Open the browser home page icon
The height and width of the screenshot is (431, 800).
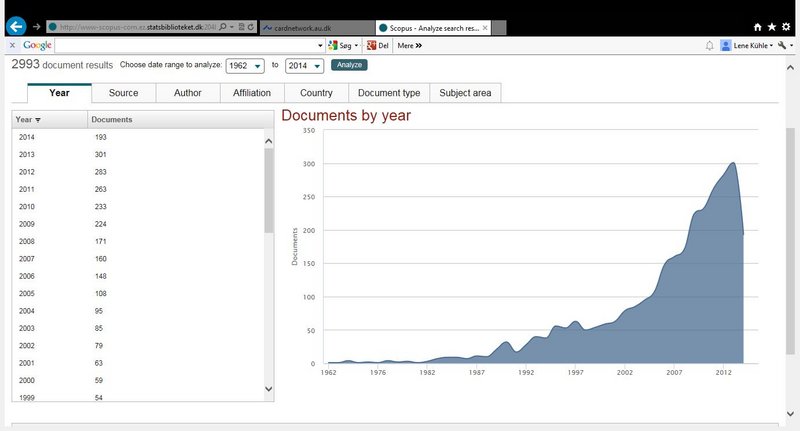click(x=758, y=27)
